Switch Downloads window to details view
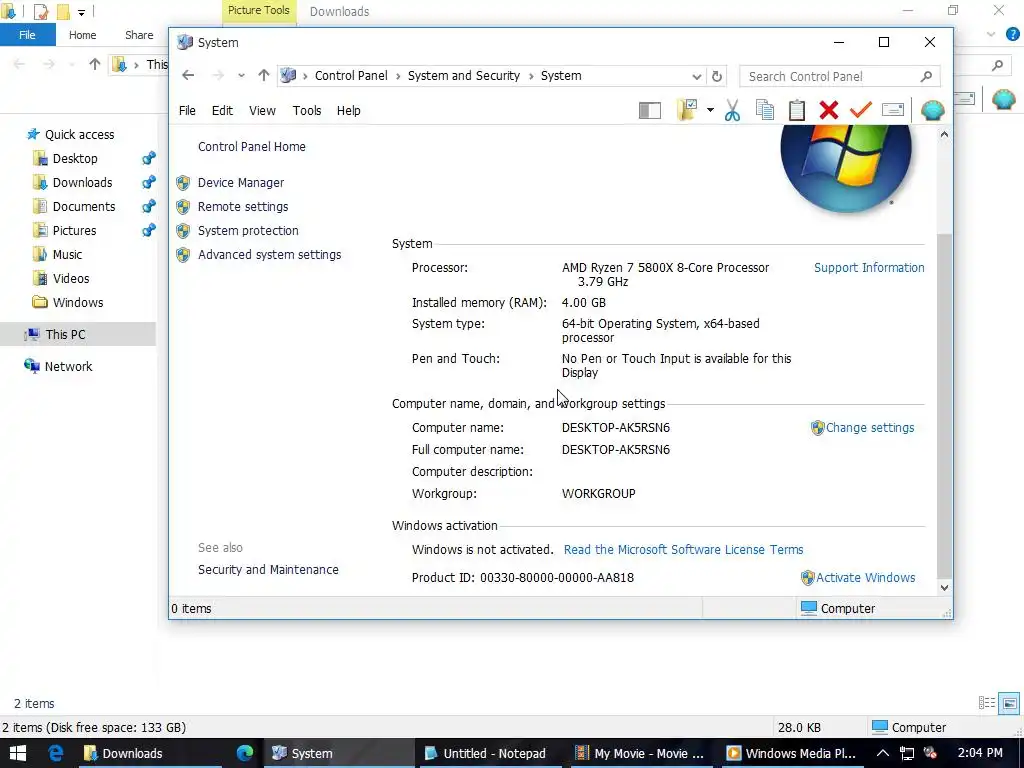Screen dimensions: 1024x768 pyautogui.click(x=987, y=703)
